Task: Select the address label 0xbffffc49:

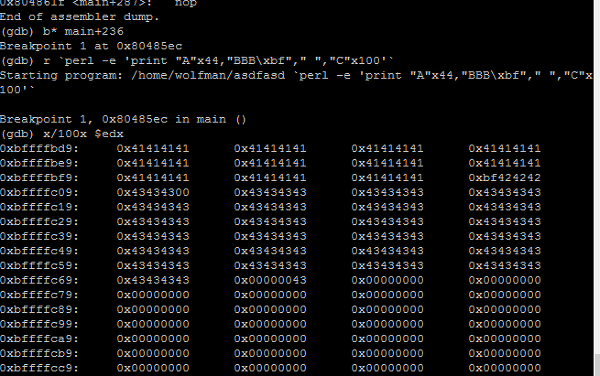Action: 39,251
